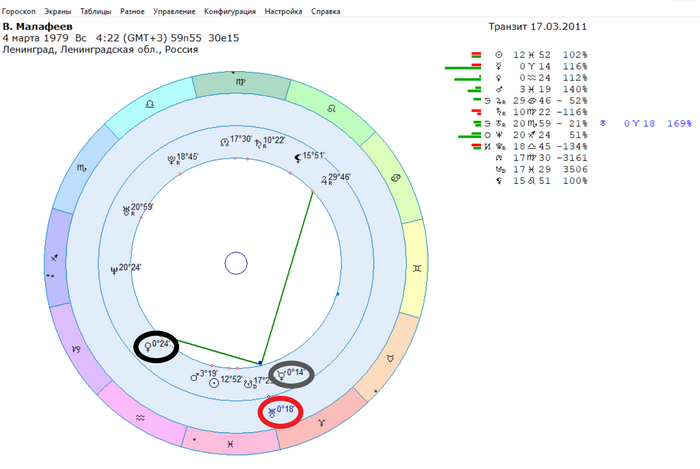Select blue transit Uranus glyph at 0°18'
The width and height of the screenshot is (700, 469).
click(272, 411)
